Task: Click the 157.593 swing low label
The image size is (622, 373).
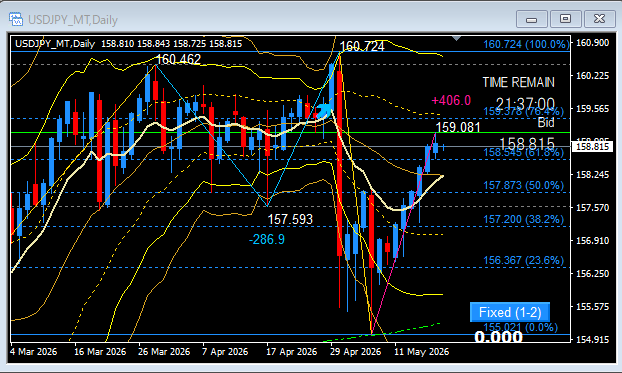Action: point(290,219)
